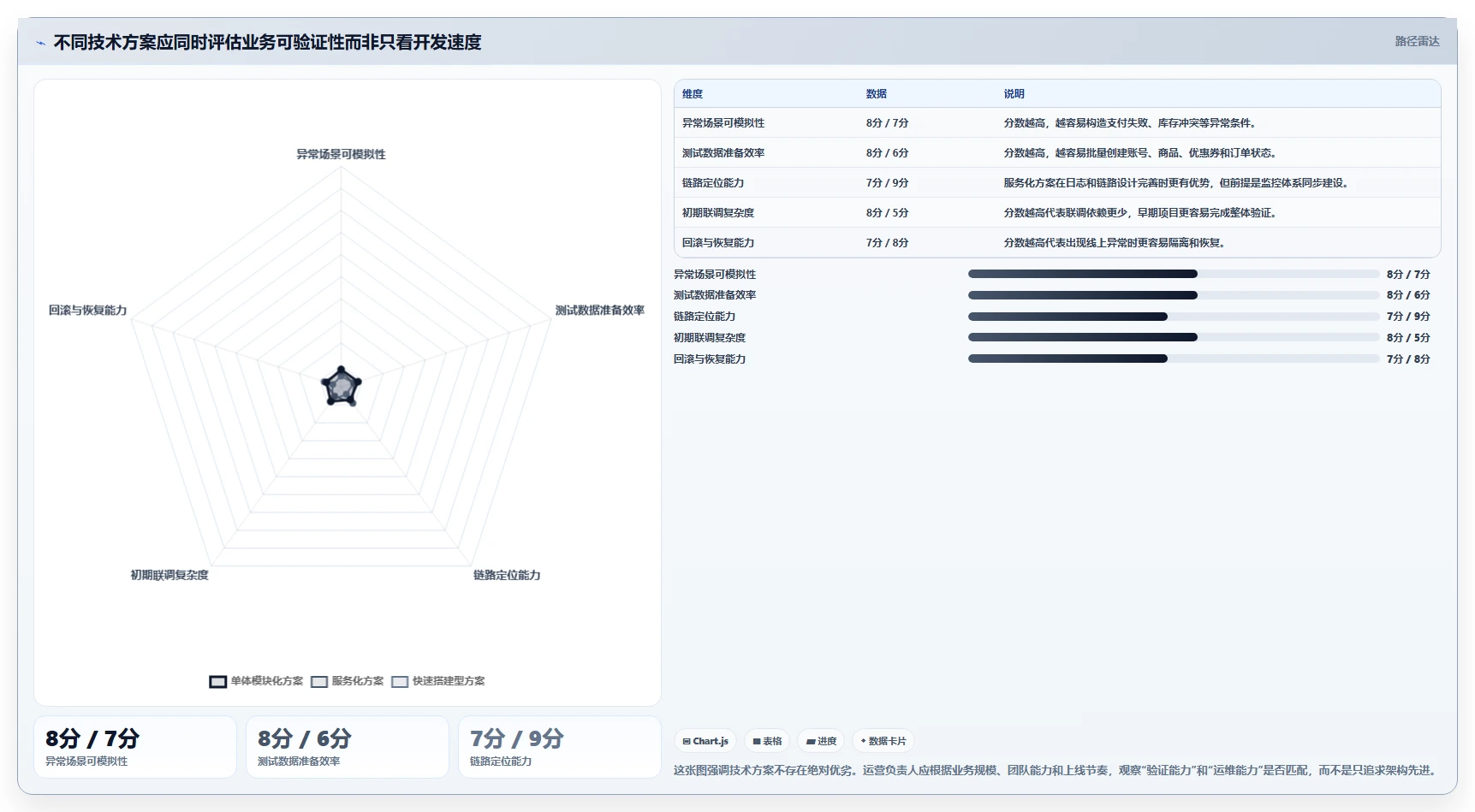This screenshot has width=1475, height=812.
Task: Click the 链路定位能力 progress bar
Action: [x=1174, y=317]
